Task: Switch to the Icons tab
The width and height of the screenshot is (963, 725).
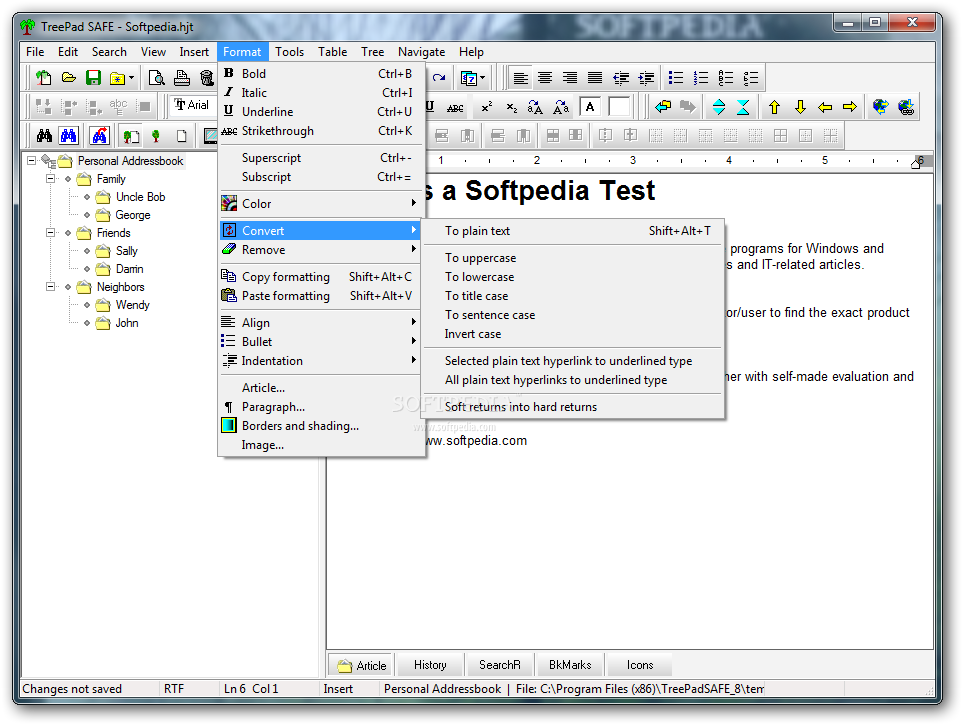Action: click(x=639, y=665)
